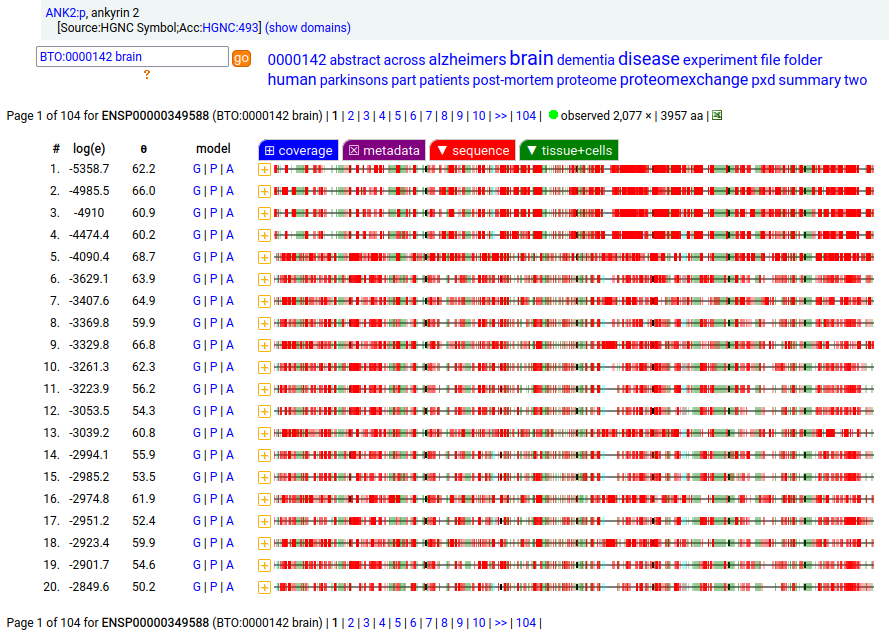Image resolution: width=889 pixels, height=643 pixels.
Task: Go to page 3 in bottom pagination
Action: point(366,623)
